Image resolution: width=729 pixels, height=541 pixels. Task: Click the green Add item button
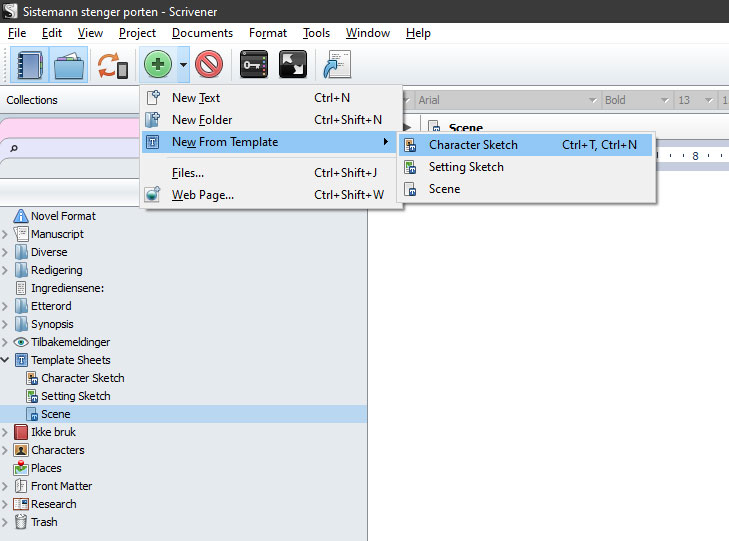158,64
